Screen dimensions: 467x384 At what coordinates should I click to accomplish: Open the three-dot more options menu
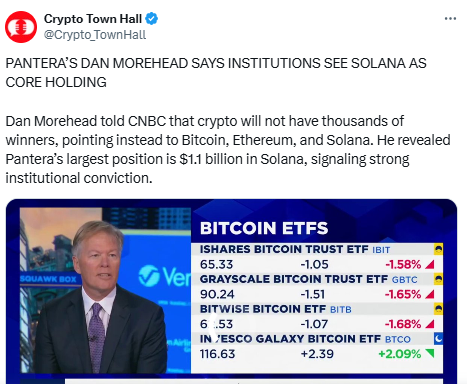point(450,19)
